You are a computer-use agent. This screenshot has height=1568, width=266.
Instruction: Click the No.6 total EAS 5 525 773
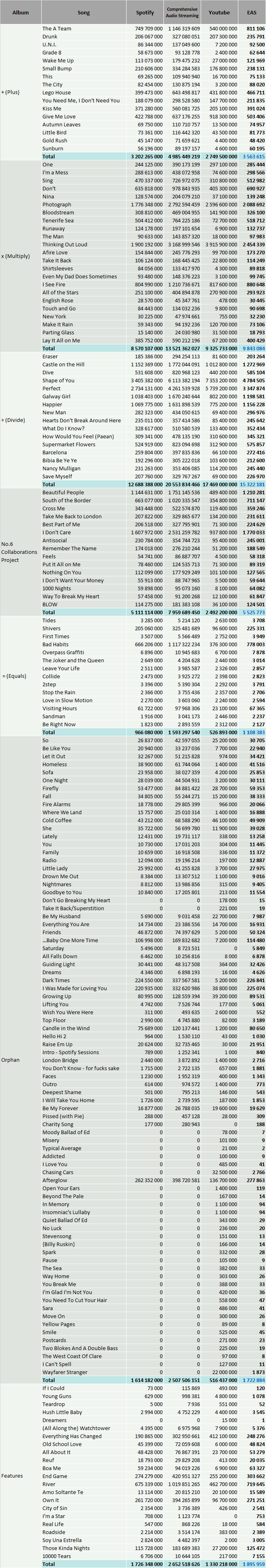(254, 612)
